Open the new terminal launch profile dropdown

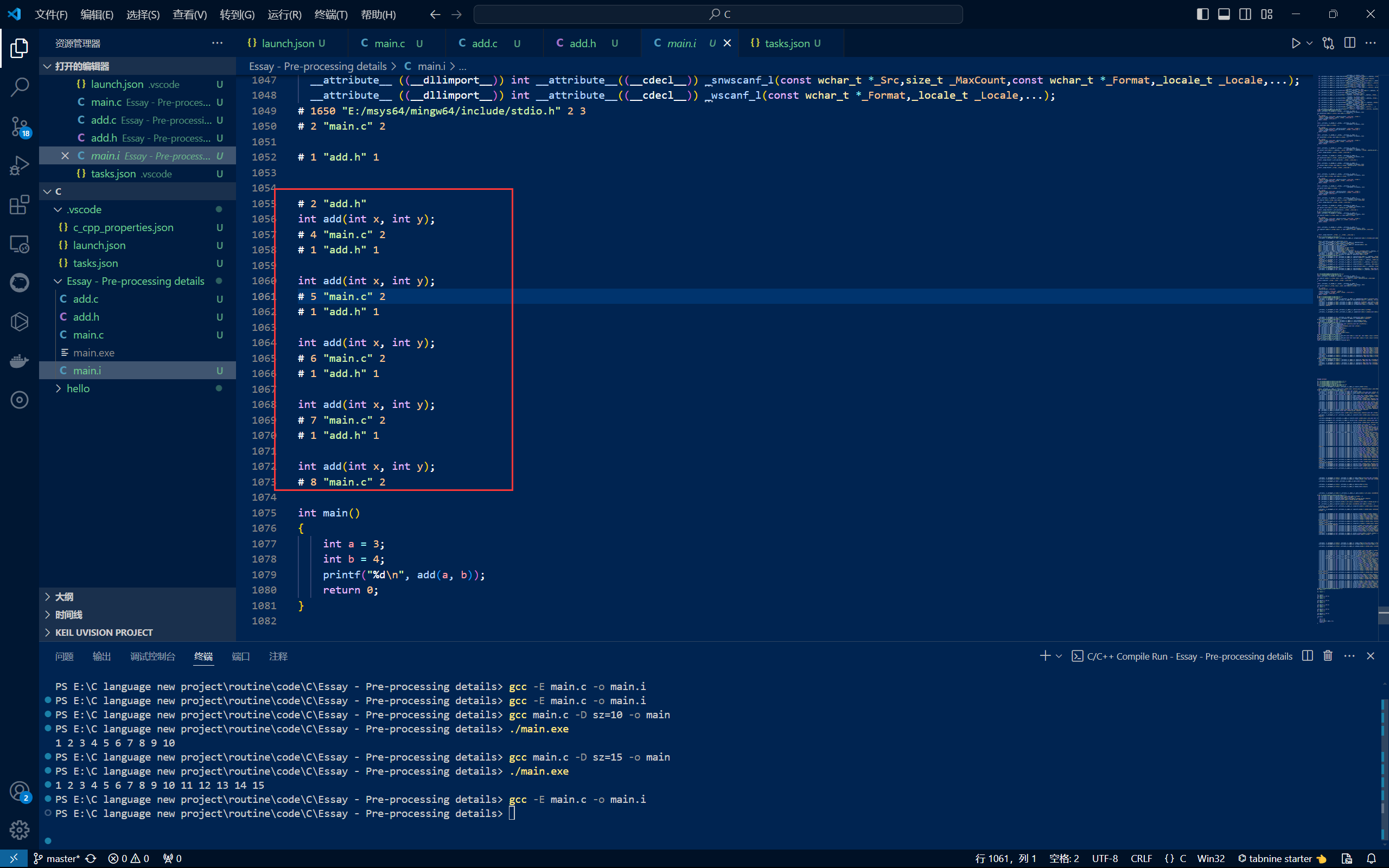click(1059, 656)
